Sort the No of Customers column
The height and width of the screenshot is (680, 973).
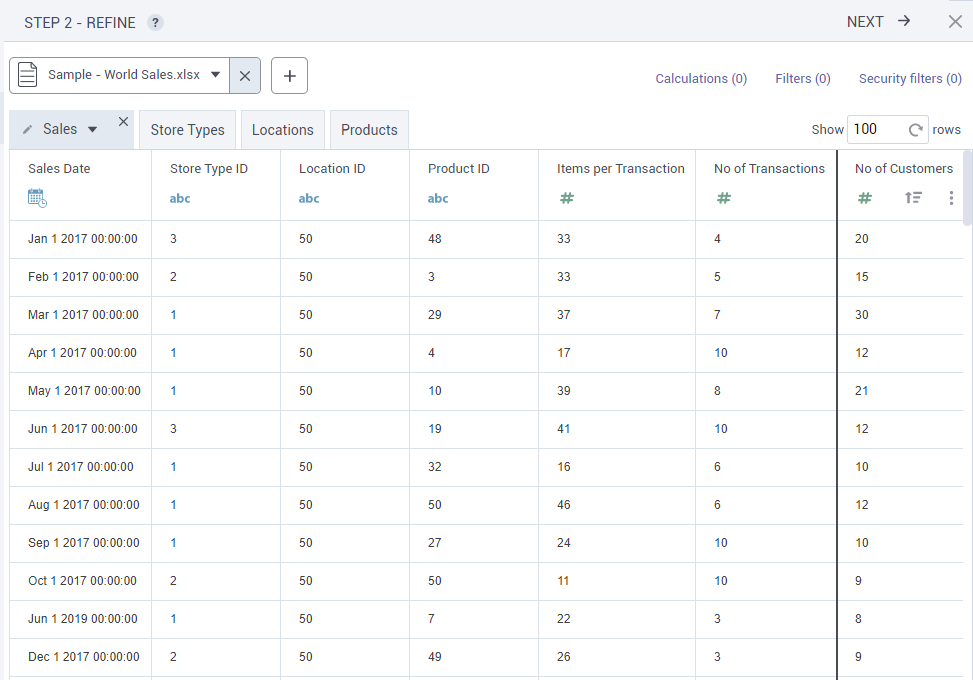pyautogui.click(x=913, y=198)
